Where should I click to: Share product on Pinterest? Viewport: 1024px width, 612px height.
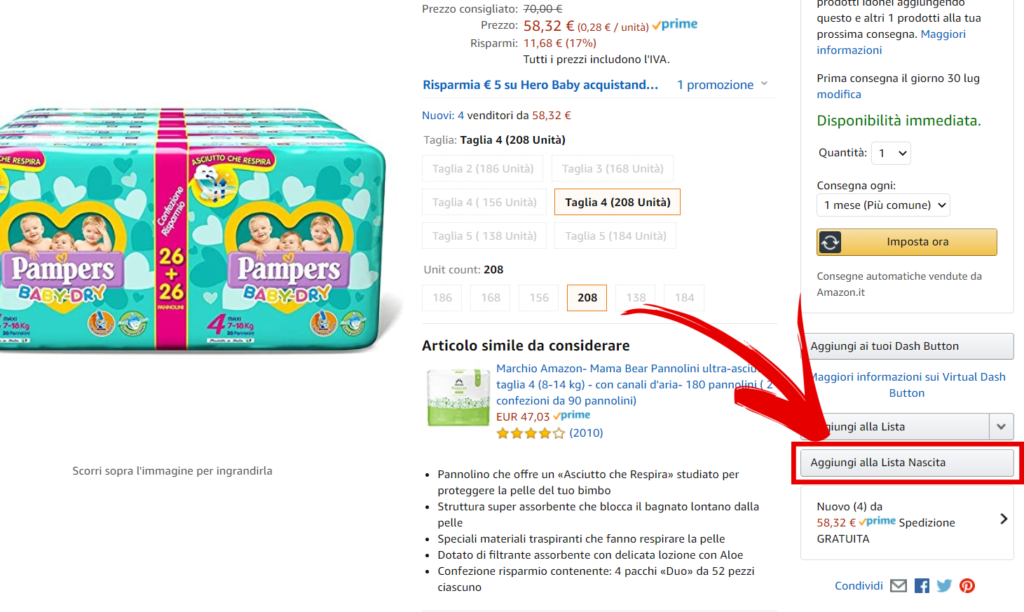pyautogui.click(x=967, y=586)
